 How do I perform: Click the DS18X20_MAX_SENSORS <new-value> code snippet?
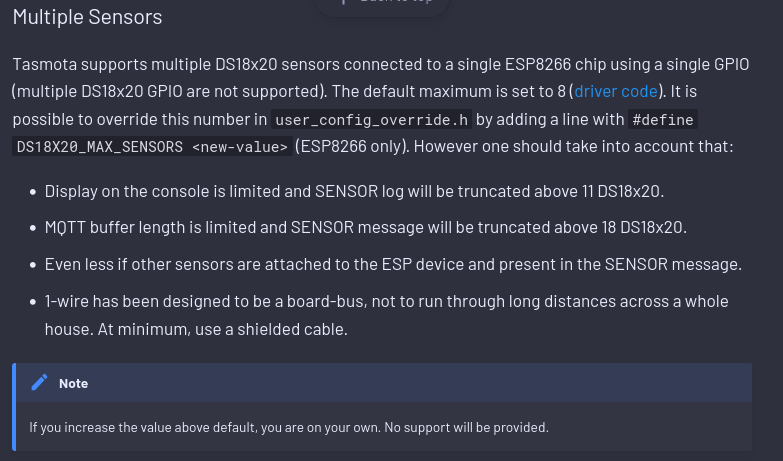click(152, 147)
